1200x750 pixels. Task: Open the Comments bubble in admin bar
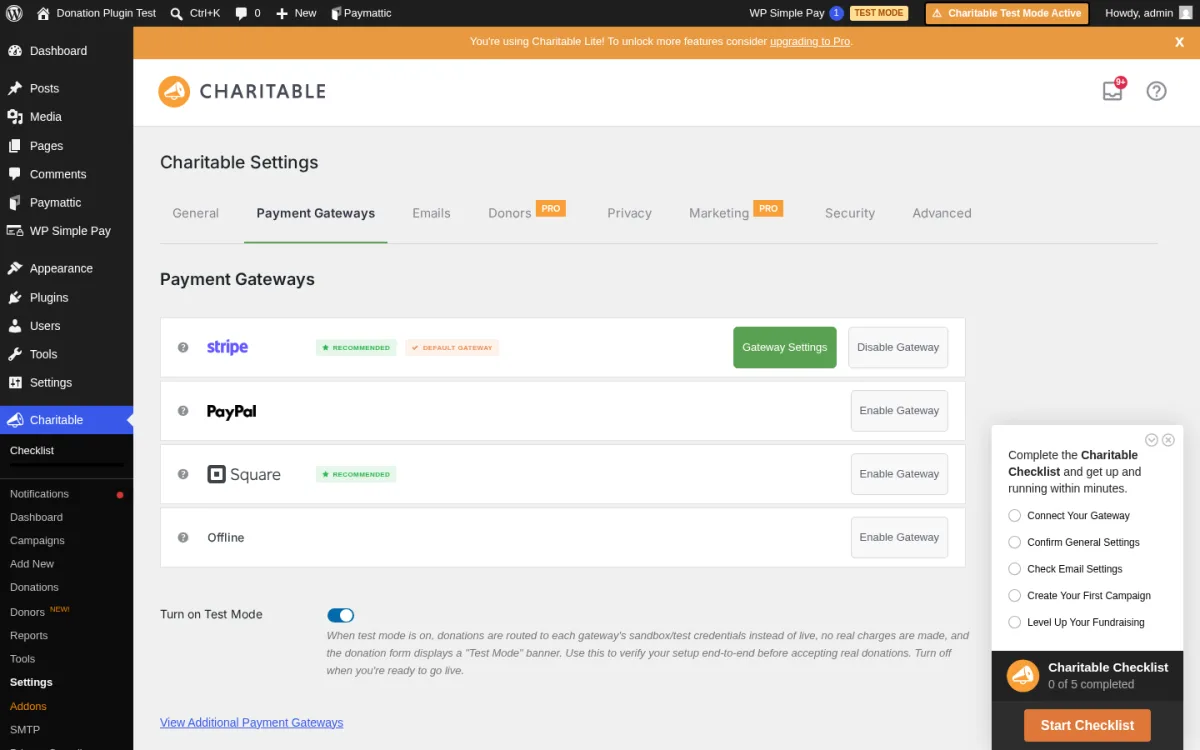(x=247, y=13)
